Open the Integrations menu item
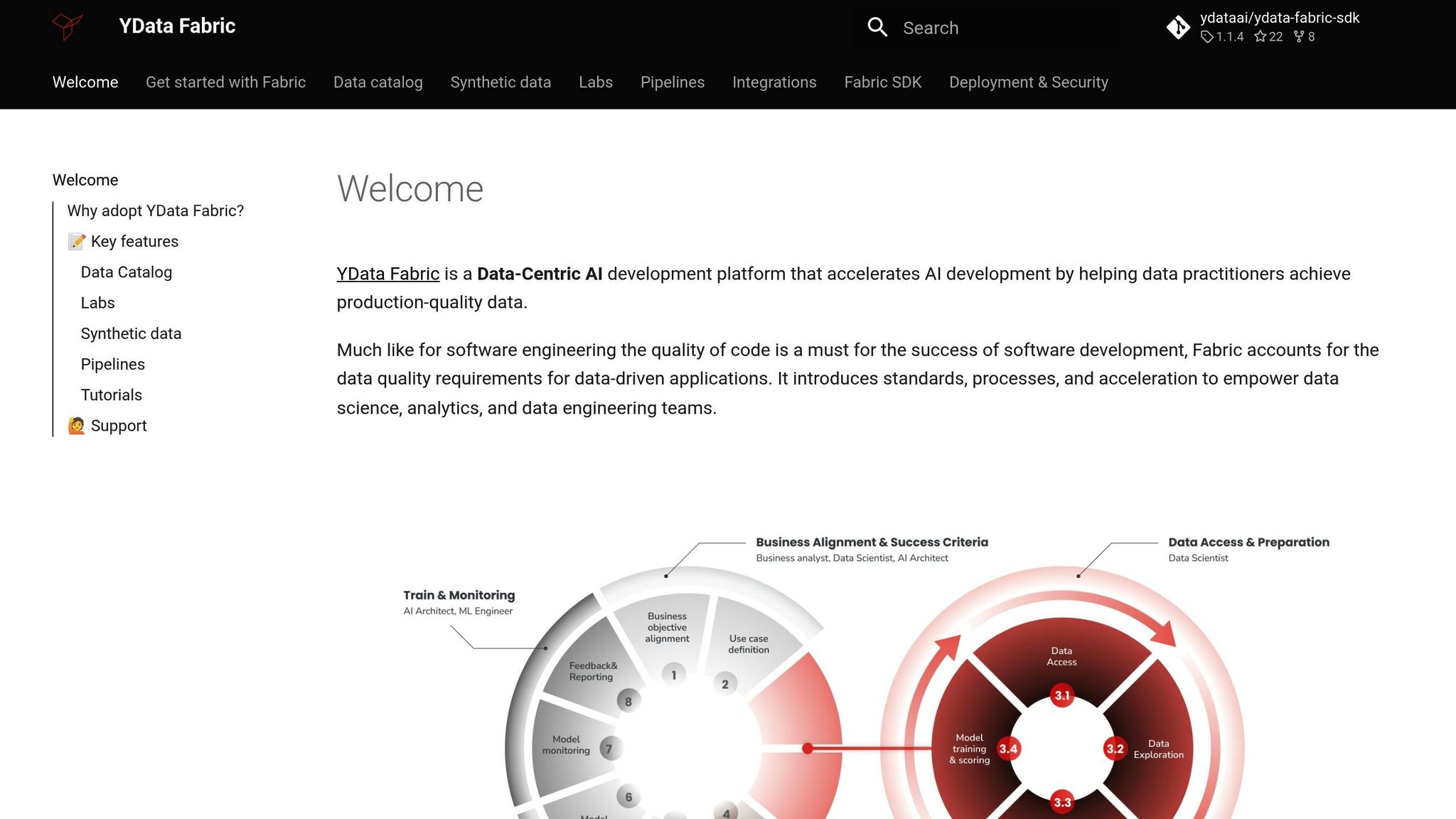1456x819 pixels. pos(774,82)
